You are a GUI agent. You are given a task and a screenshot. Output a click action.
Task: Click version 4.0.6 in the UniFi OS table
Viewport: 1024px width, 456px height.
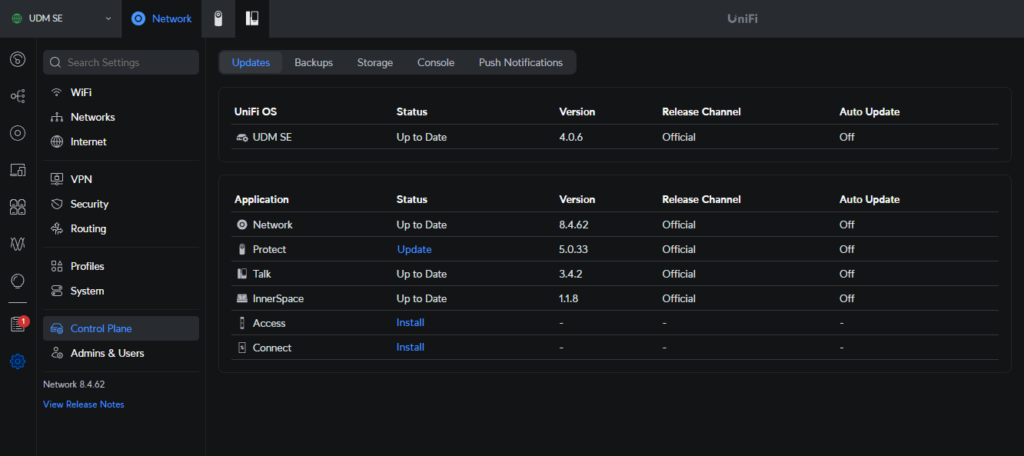(571, 137)
